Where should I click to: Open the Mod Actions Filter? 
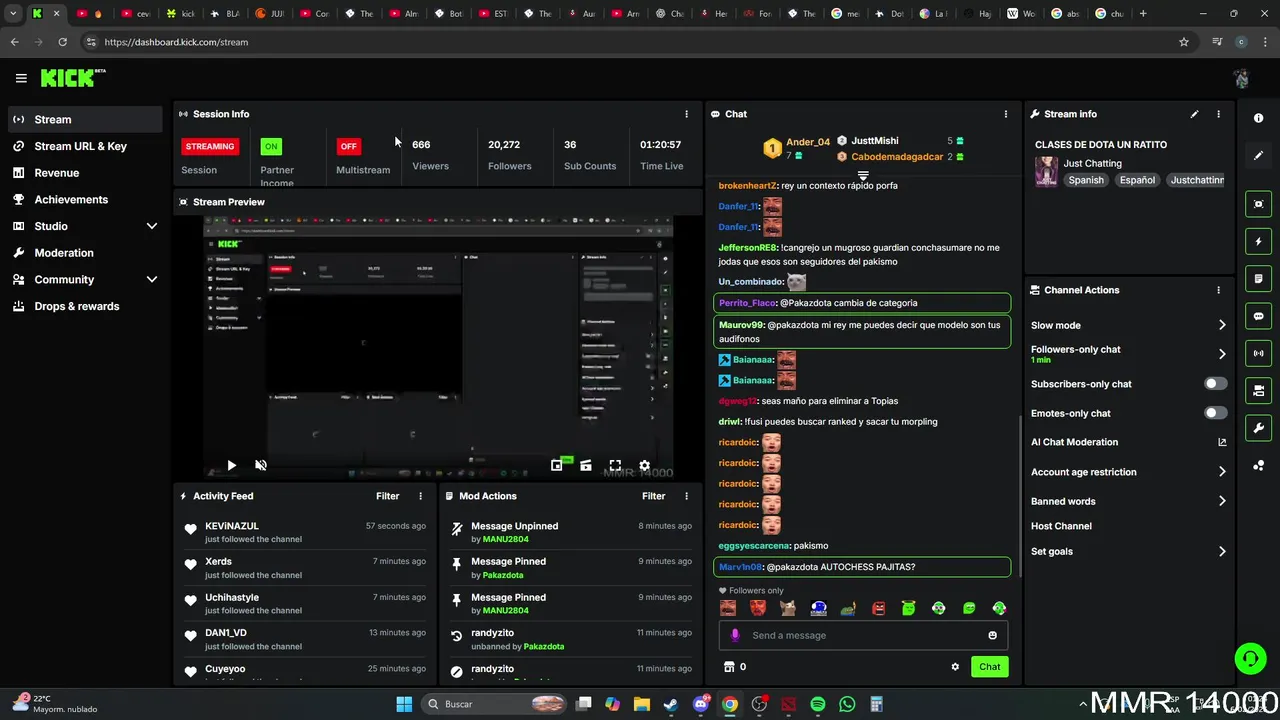pos(653,496)
